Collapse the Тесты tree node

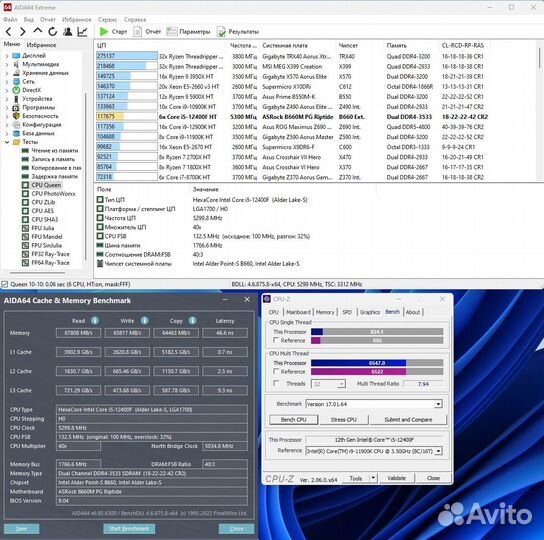point(7,142)
